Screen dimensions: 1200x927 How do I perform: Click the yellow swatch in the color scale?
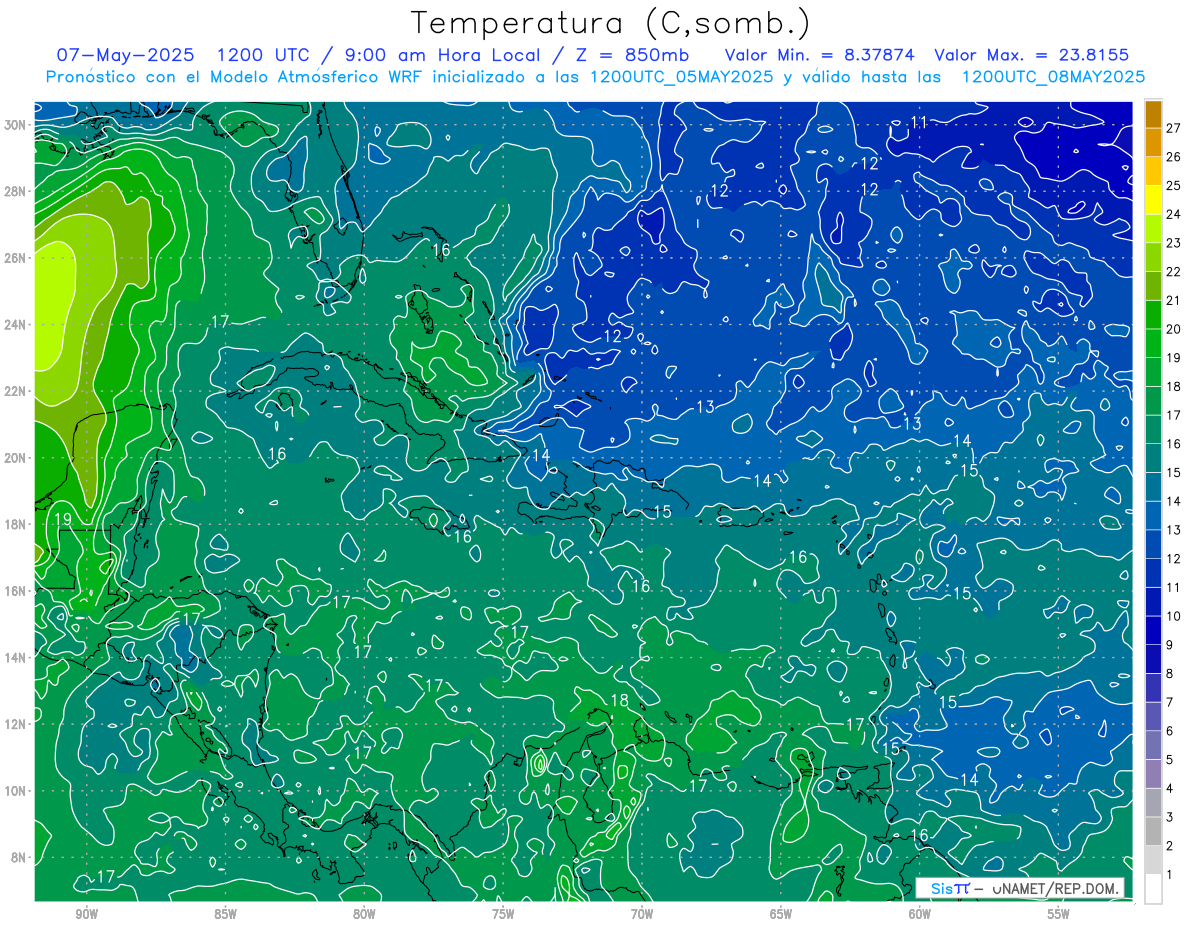[1153, 200]
